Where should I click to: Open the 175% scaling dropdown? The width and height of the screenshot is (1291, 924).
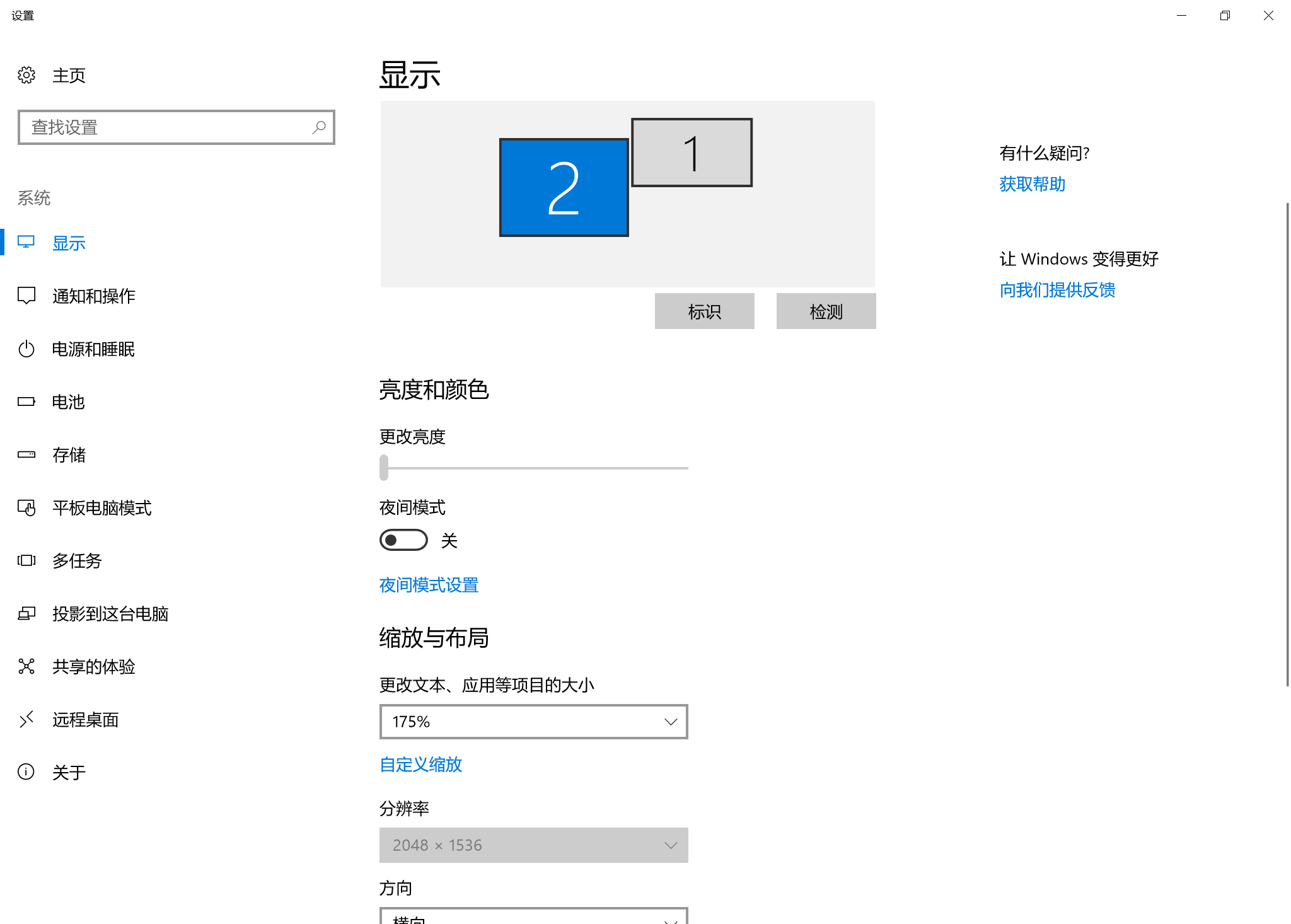[x=533, y=722]
